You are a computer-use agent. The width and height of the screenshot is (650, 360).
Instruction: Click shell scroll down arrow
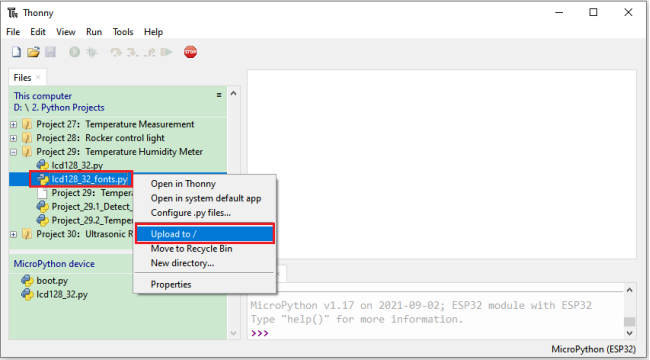click(x=630, y=333)
